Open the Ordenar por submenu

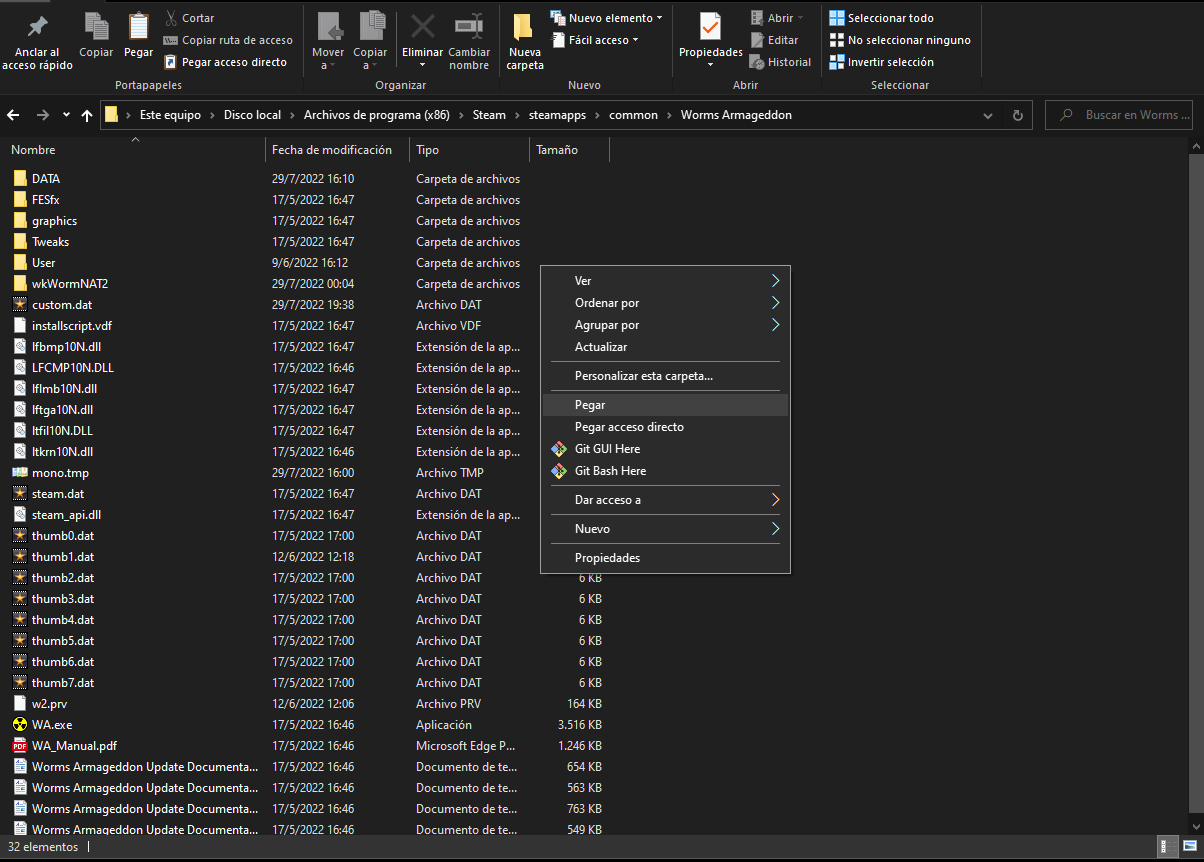tap(665, 303)
